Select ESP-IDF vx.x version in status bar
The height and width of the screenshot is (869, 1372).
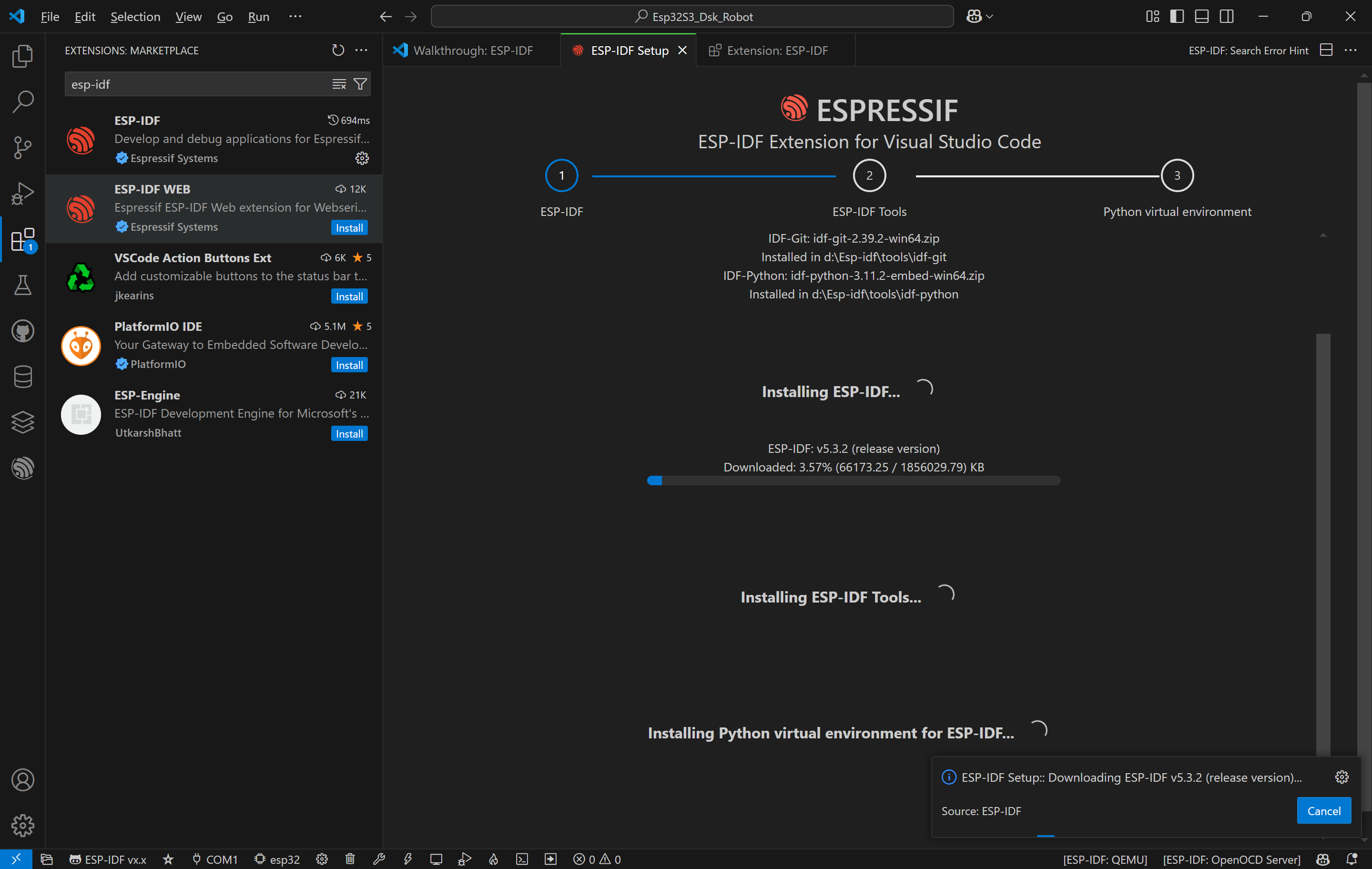(108, 859)
